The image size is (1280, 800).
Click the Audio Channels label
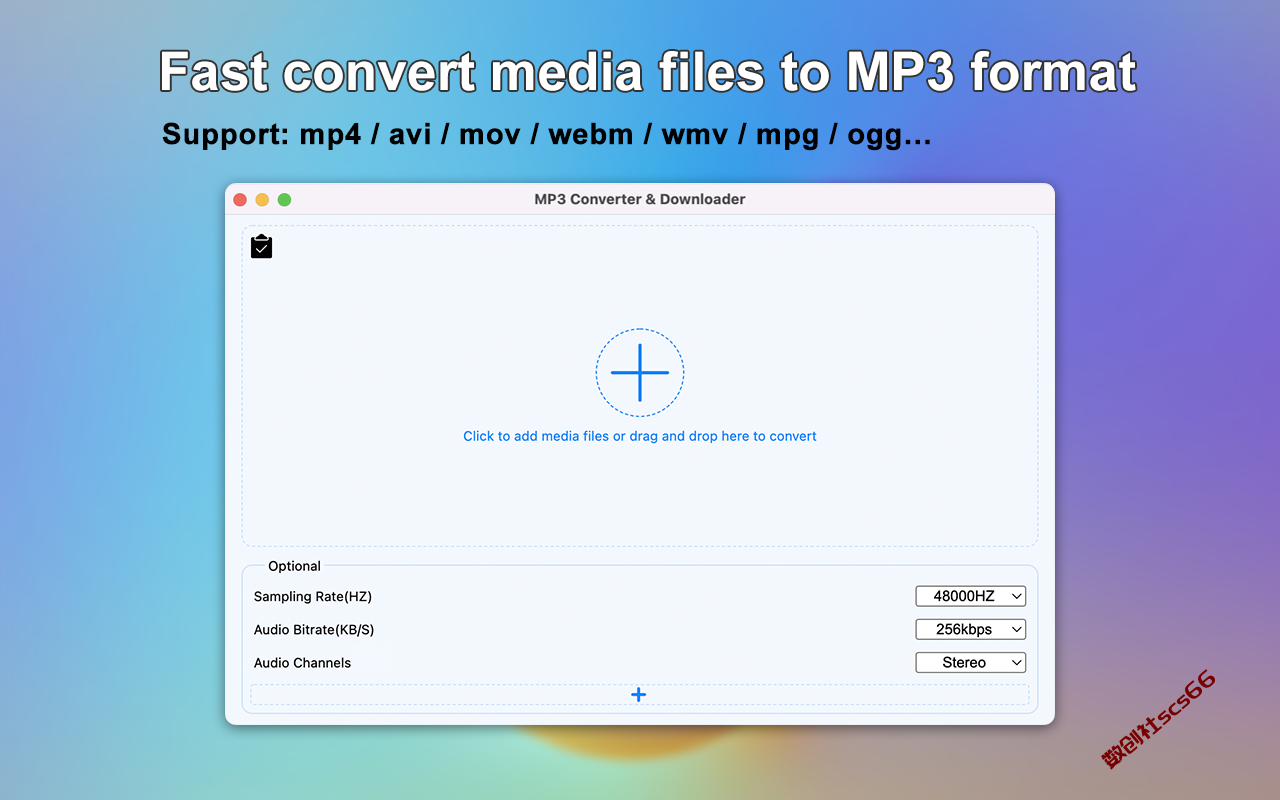click(302, 662)
